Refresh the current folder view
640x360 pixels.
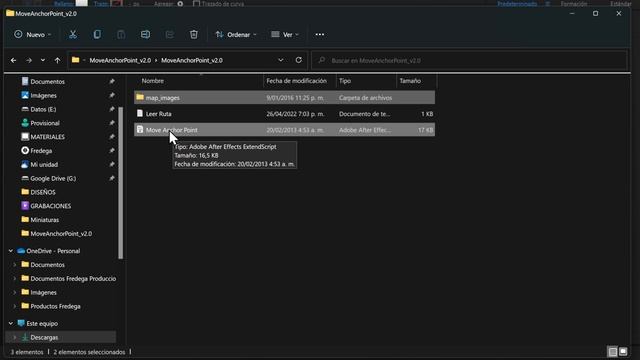pos(298,60)
